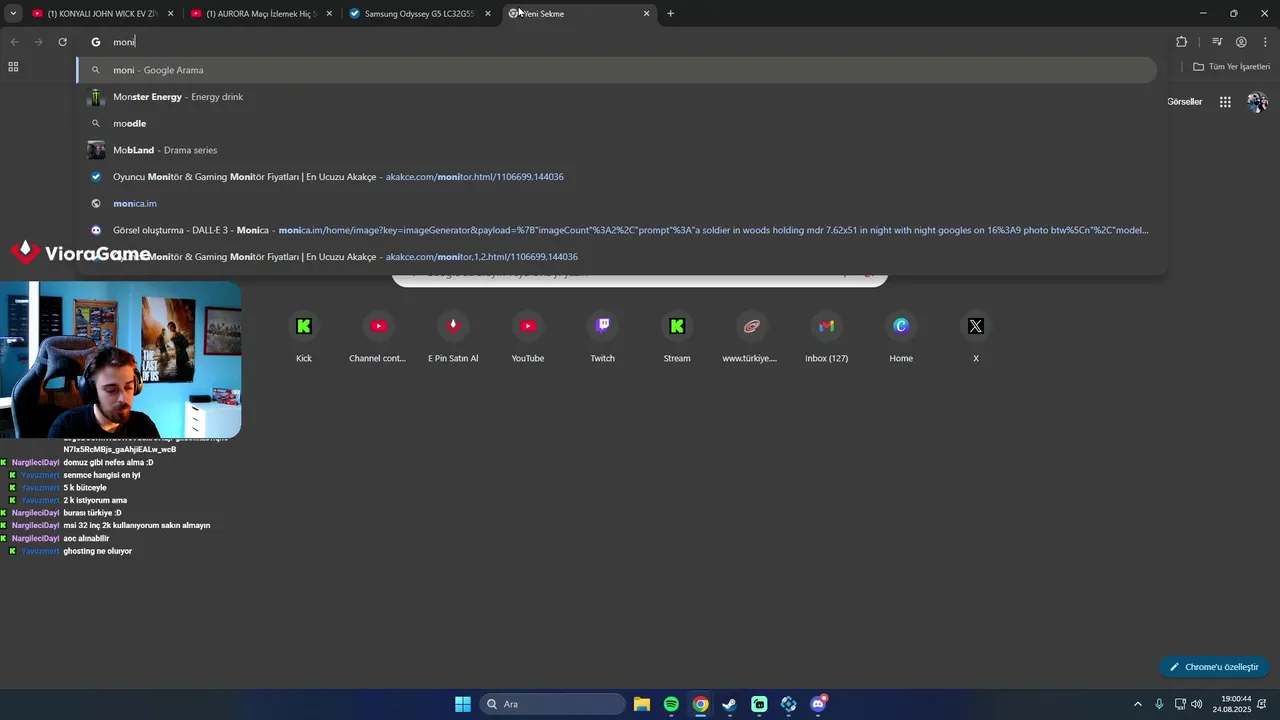Open the E Pin Satın Al shortcut

[x=453, y=338]
